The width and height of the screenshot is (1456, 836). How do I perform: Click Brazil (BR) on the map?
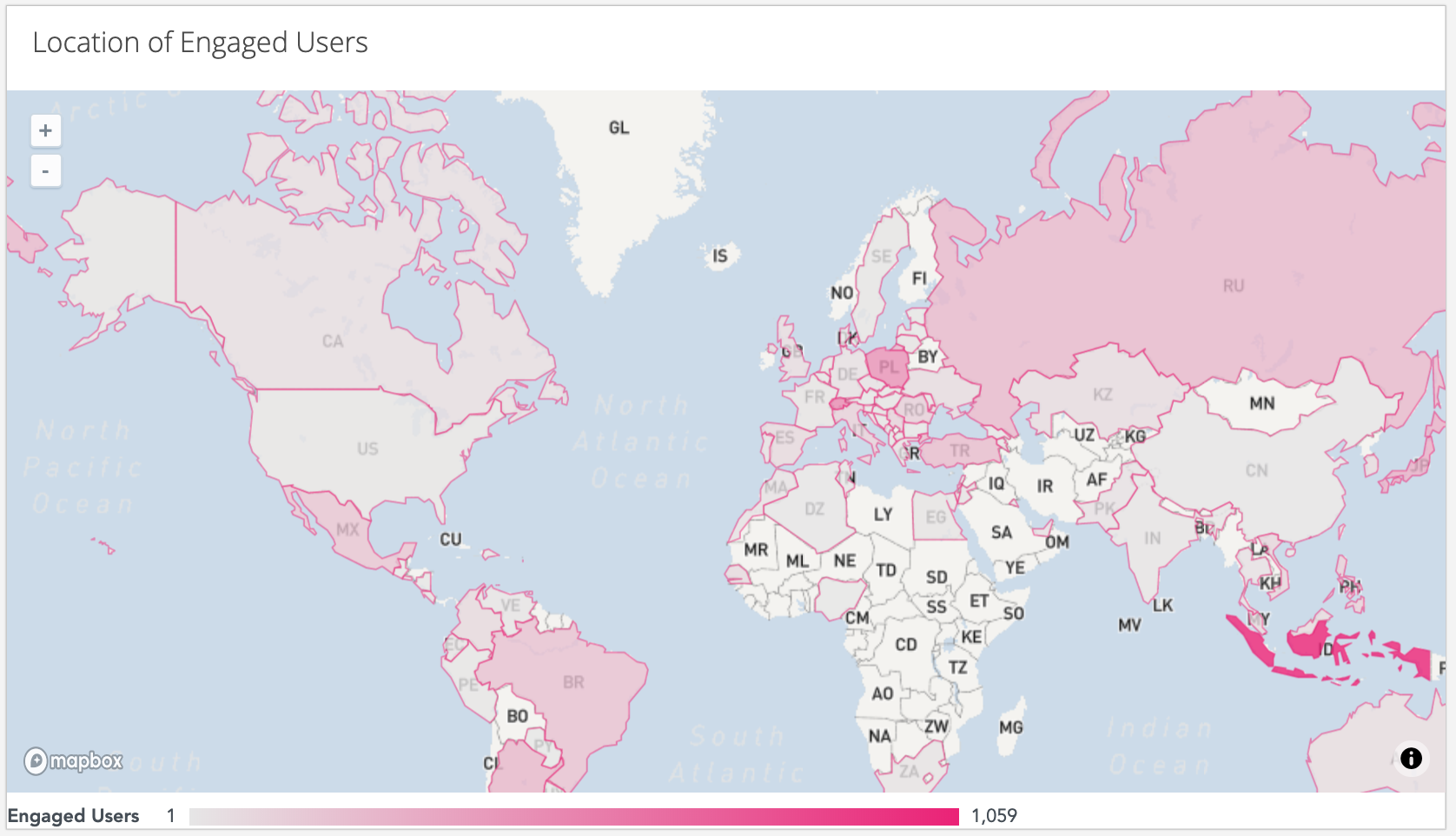[x=573, y=682]
